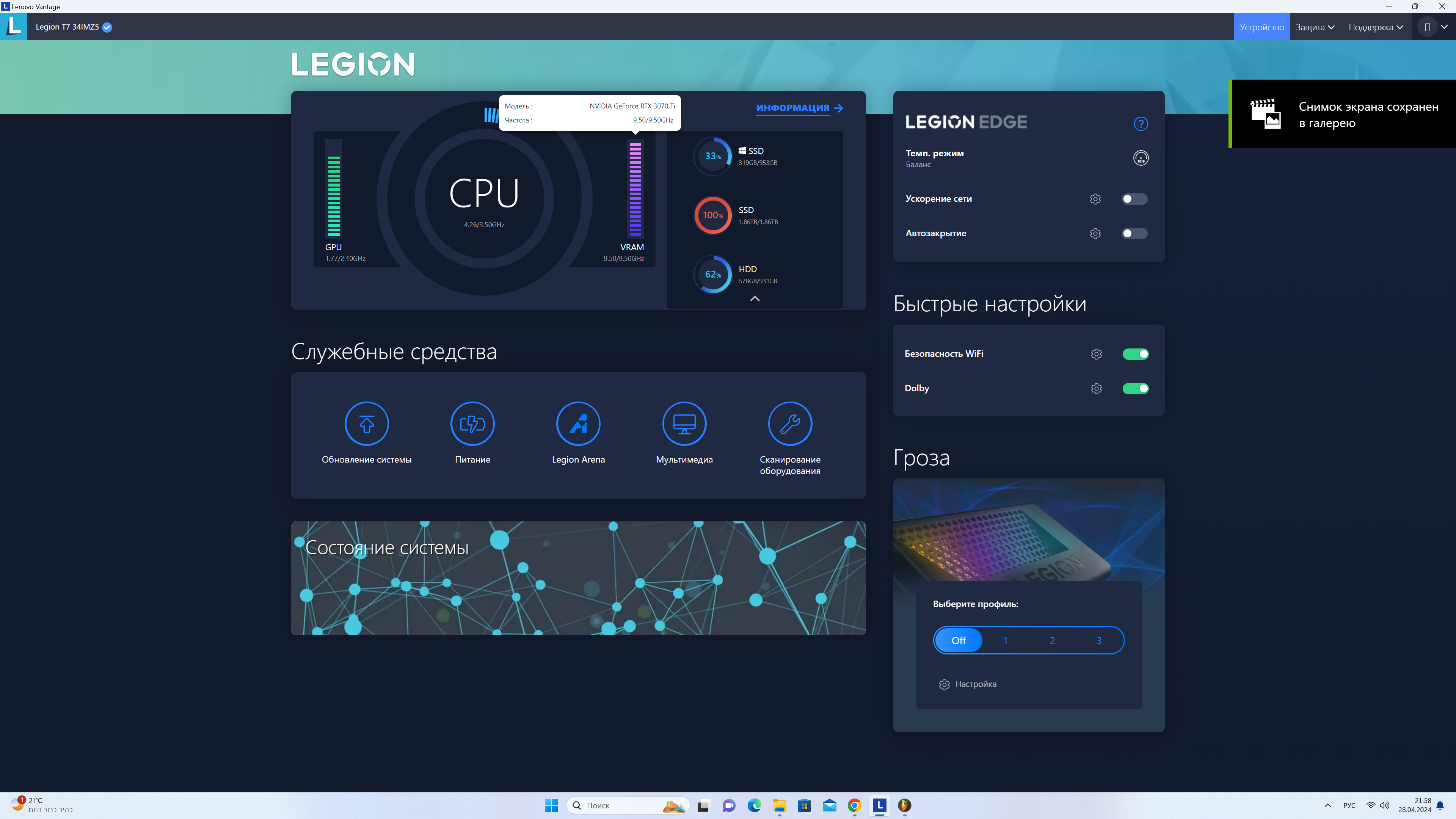Expand the Защита dropdown menu

[x=1315, y=27]
